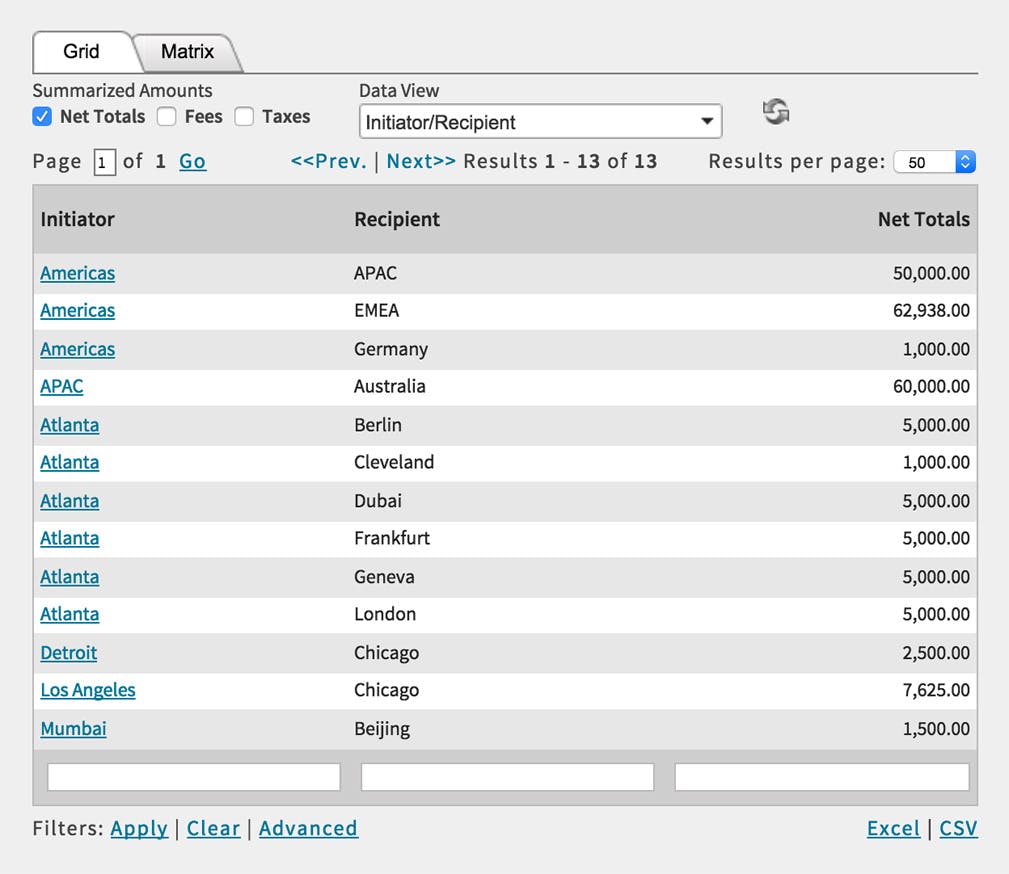1009x874 pixels.
Task: Click the Geneva recipient cell
Action: click(384, 577)
